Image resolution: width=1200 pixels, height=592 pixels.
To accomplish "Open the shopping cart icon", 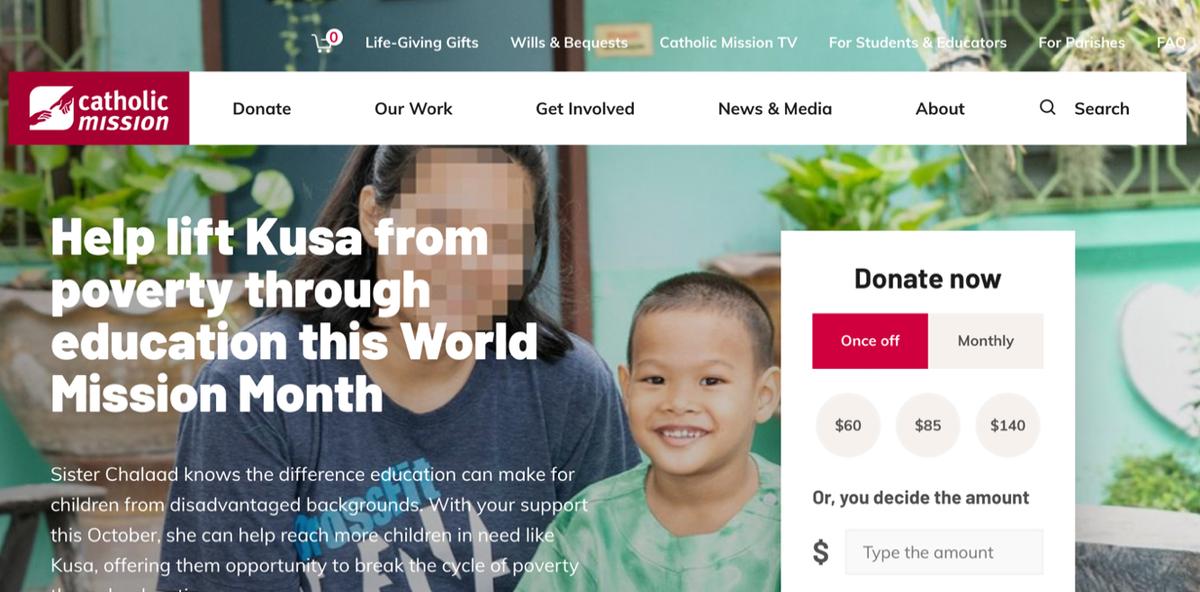I will pyautogui.click(x=323, y=43).
